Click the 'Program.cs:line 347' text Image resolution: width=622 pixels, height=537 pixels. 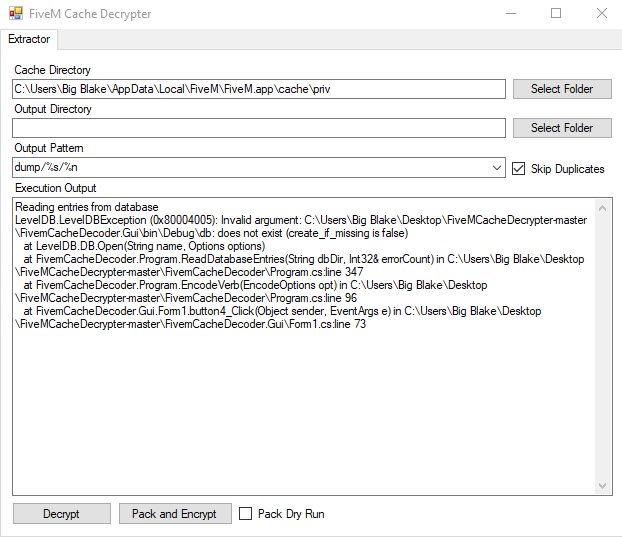pyautogui.click(x=316, y=272)
